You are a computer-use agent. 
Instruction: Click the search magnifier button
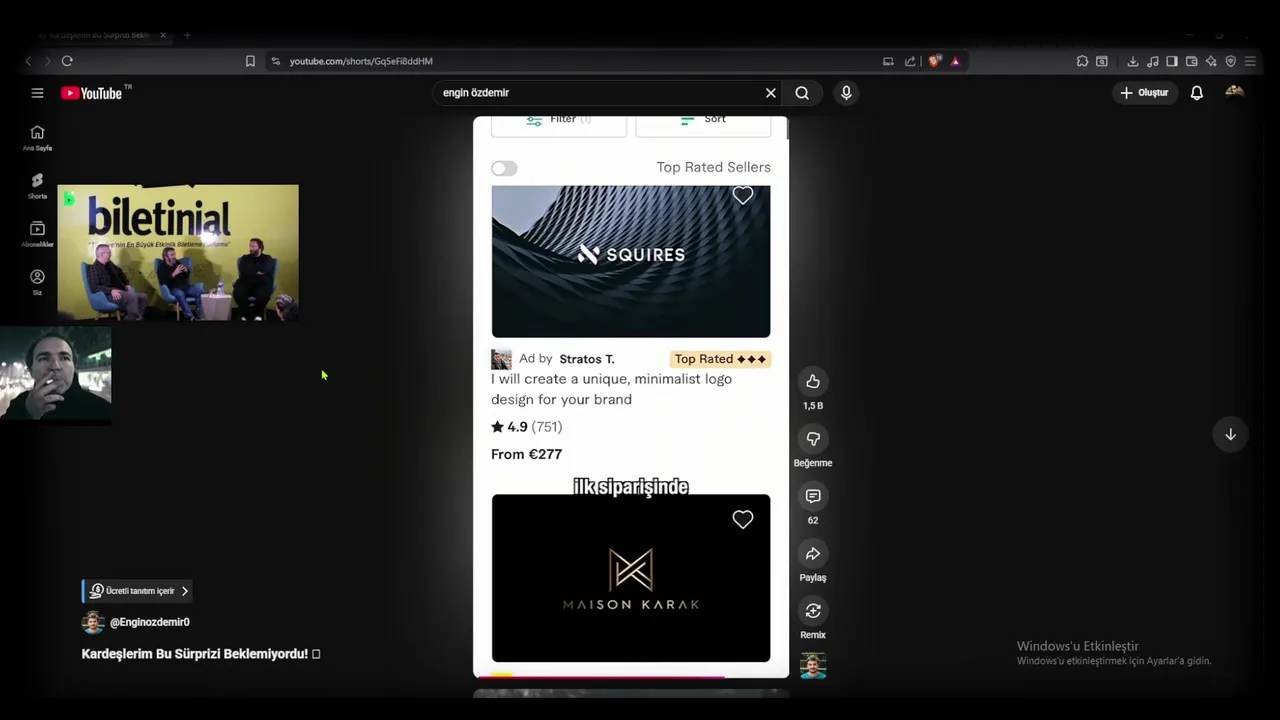(x=802, y=93)
